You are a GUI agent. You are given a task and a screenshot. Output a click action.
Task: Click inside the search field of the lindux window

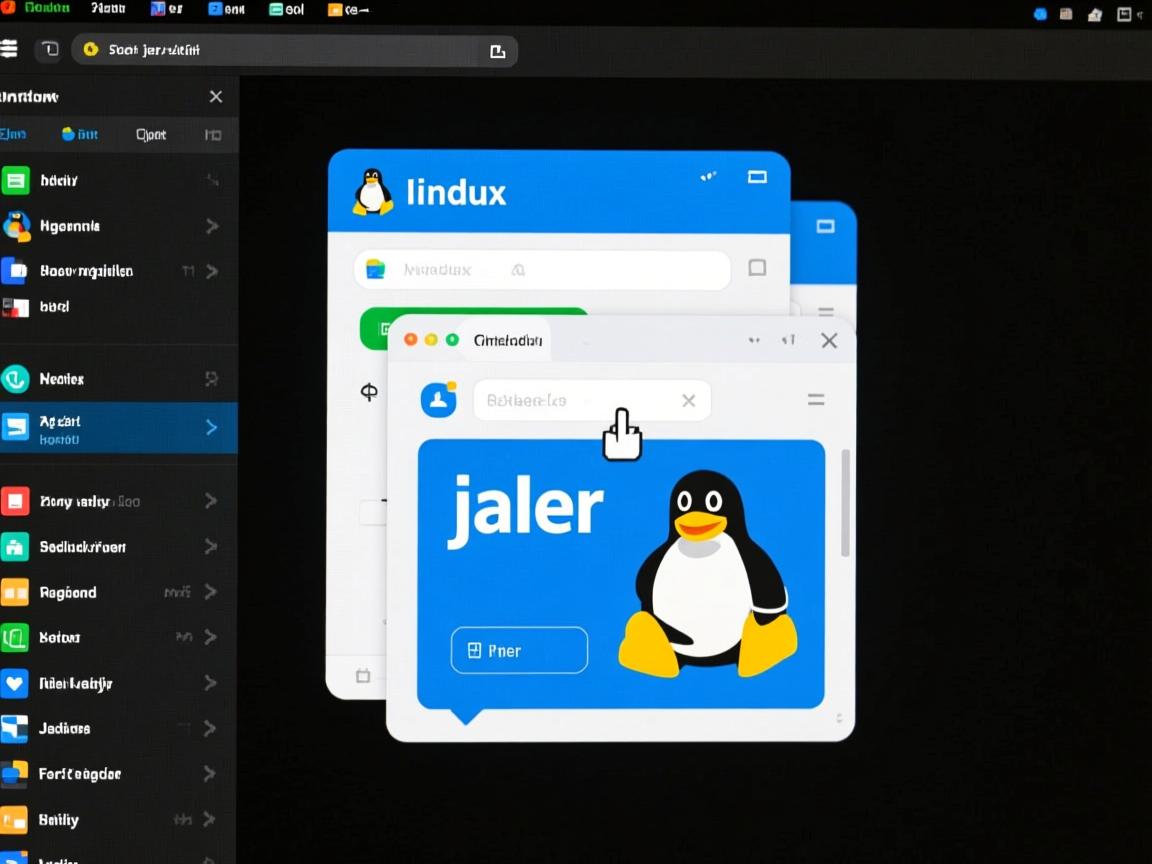(x=540, y=269)
